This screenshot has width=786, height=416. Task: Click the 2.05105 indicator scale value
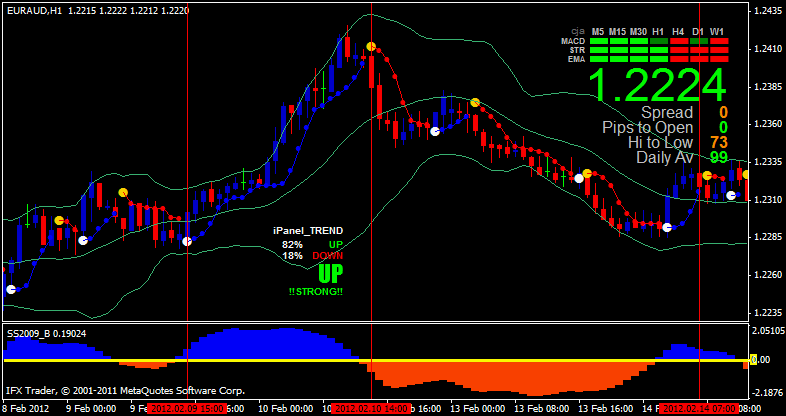(768, 330)
